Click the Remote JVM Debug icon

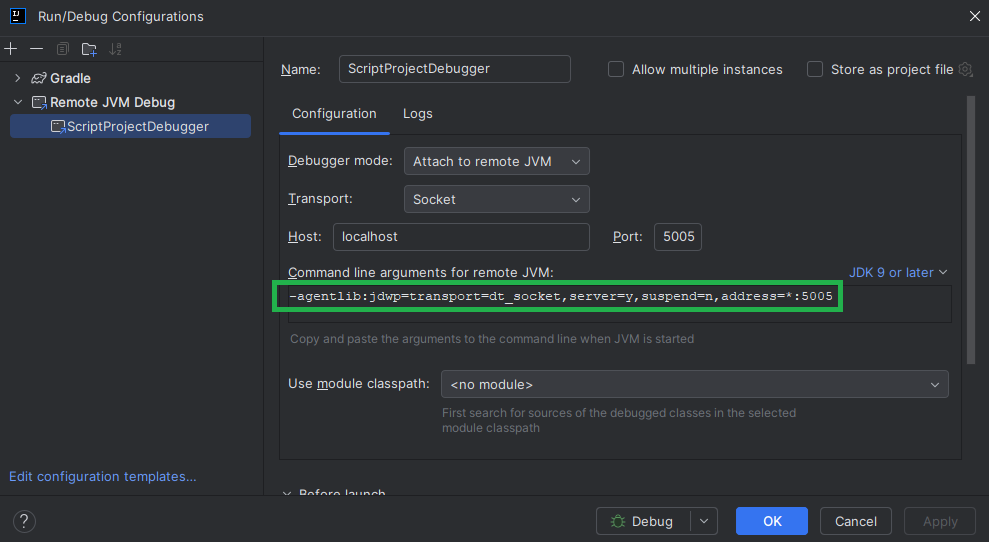click(x=39, y=102)
